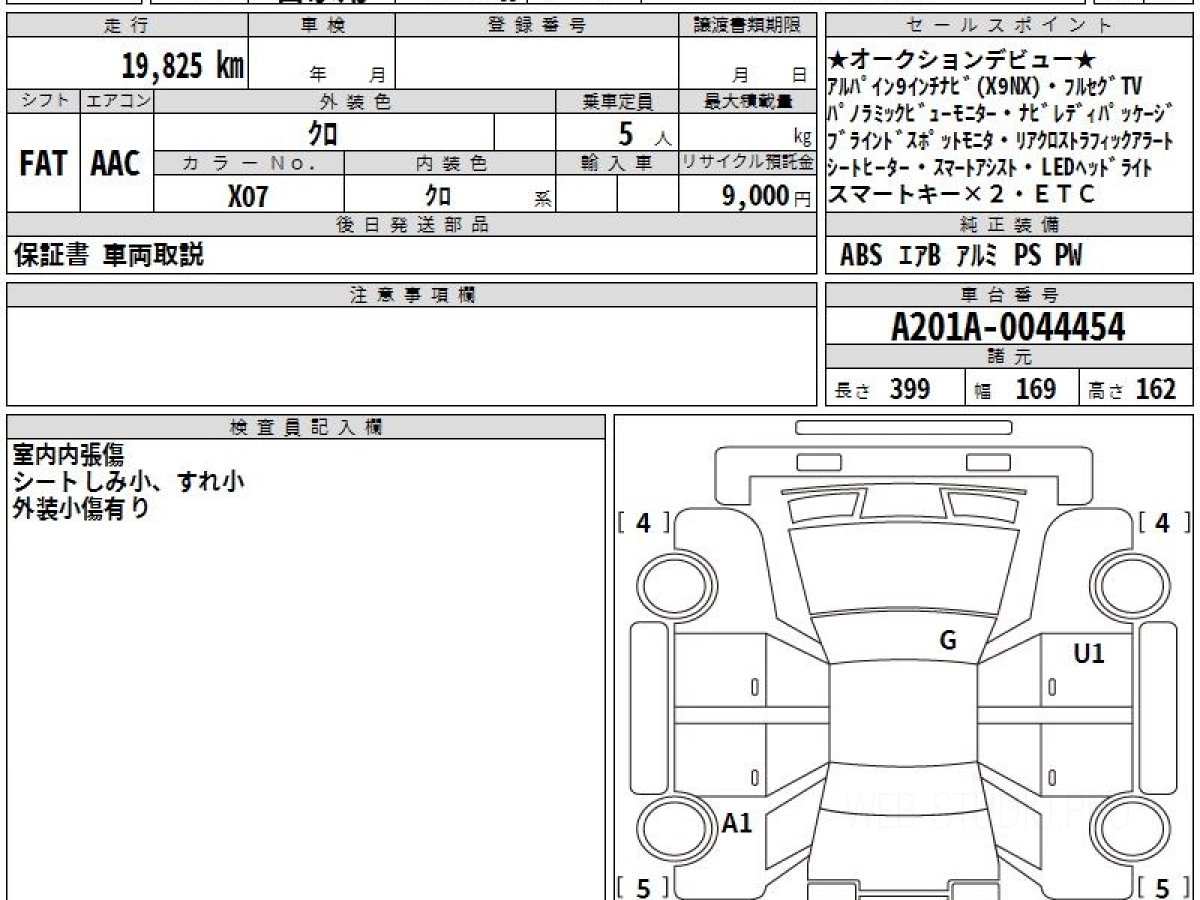The image size is (1200, 900).
Task: Select exterior color value クロ under 外装色
Action: (x=323, y=133)
